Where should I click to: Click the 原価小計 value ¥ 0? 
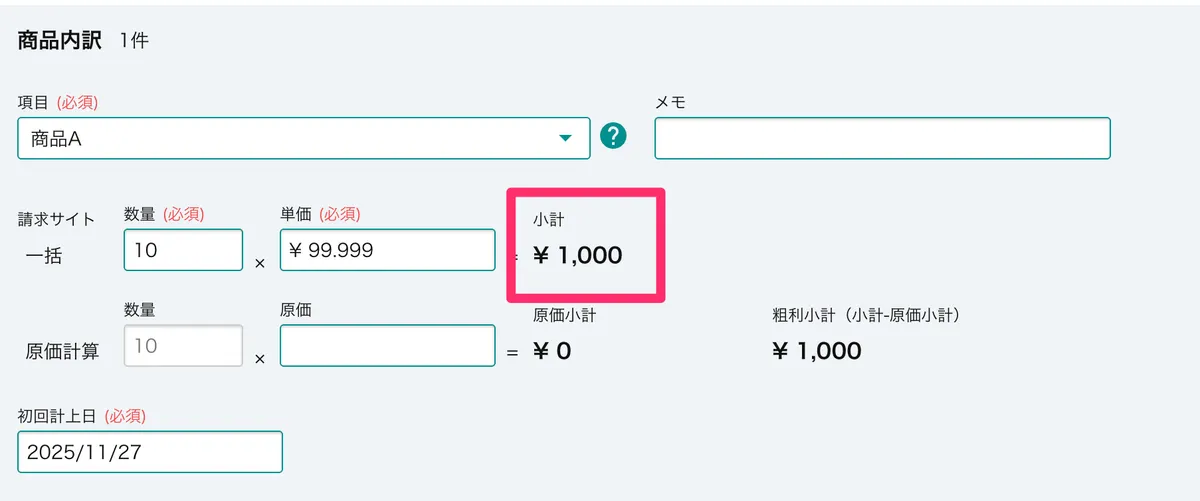552,351
